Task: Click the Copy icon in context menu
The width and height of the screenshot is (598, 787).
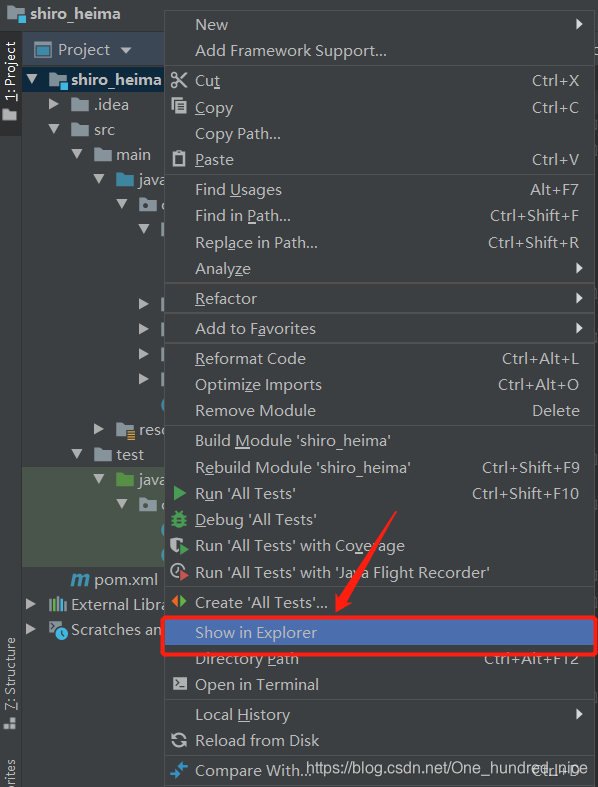Action: point(179,106)
